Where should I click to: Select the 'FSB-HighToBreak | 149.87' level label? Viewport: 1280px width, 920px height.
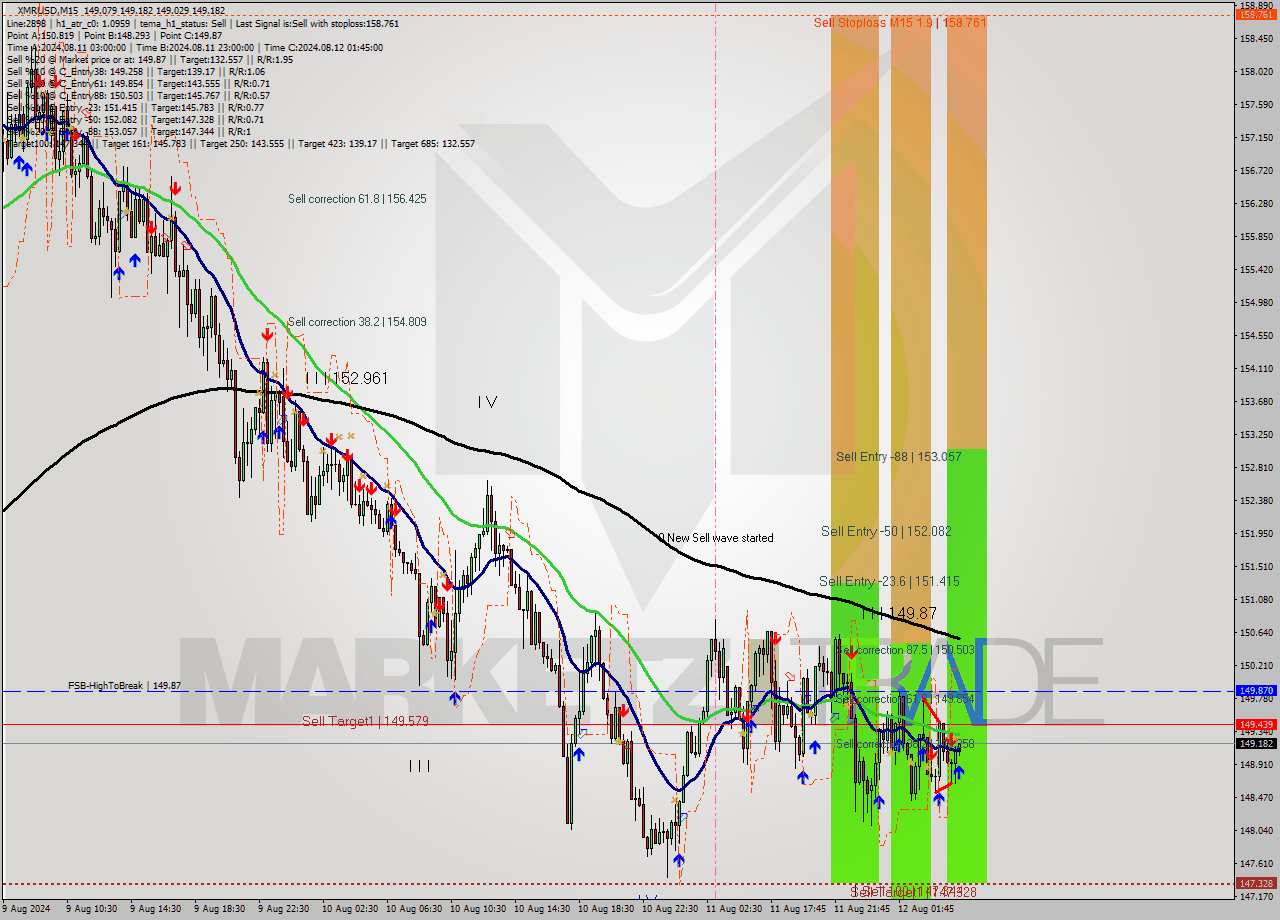(x=124, y=686)
